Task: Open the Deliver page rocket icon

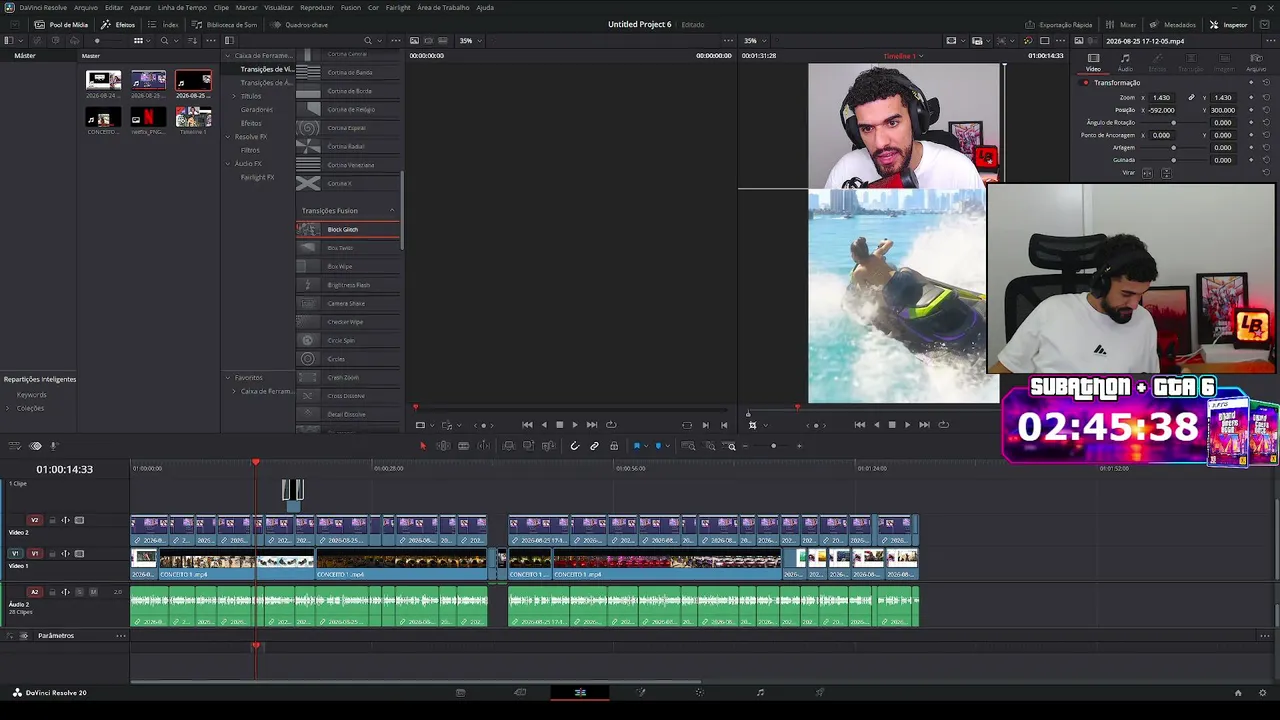Action: click(820, 692)
